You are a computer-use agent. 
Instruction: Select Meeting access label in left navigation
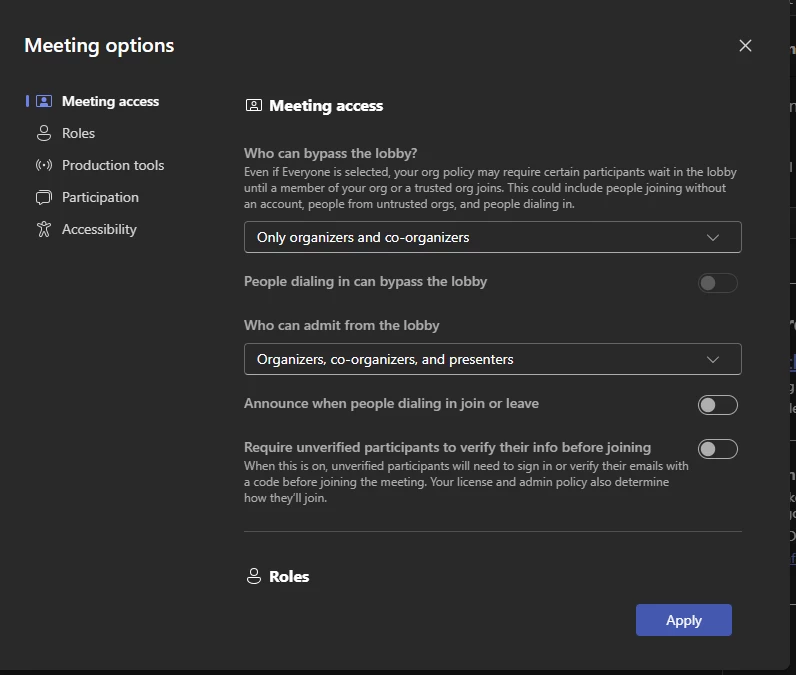point(110,101)
